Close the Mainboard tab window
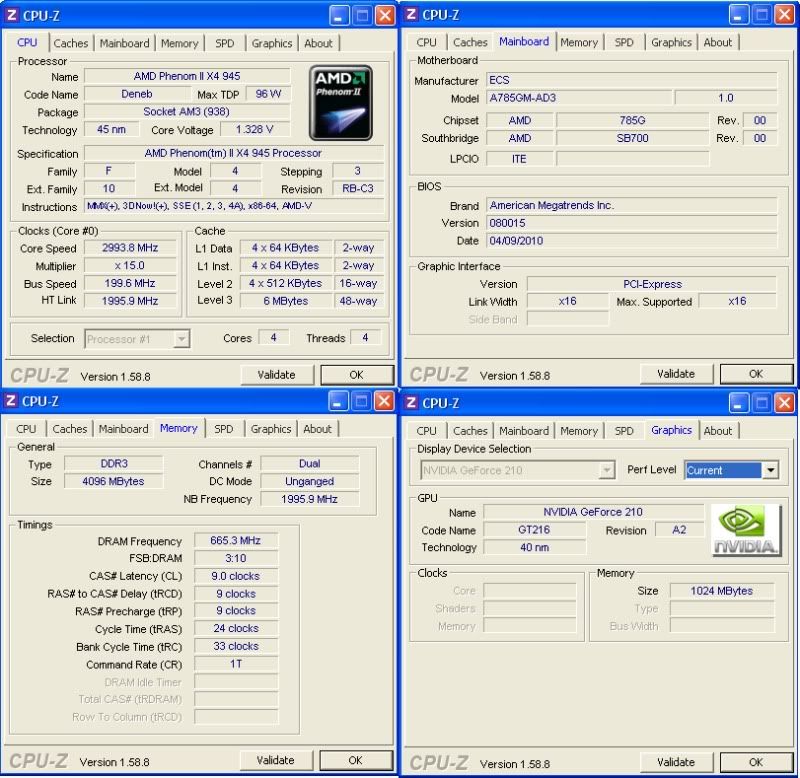Screen dimensions: 800x778 [785, 14]
